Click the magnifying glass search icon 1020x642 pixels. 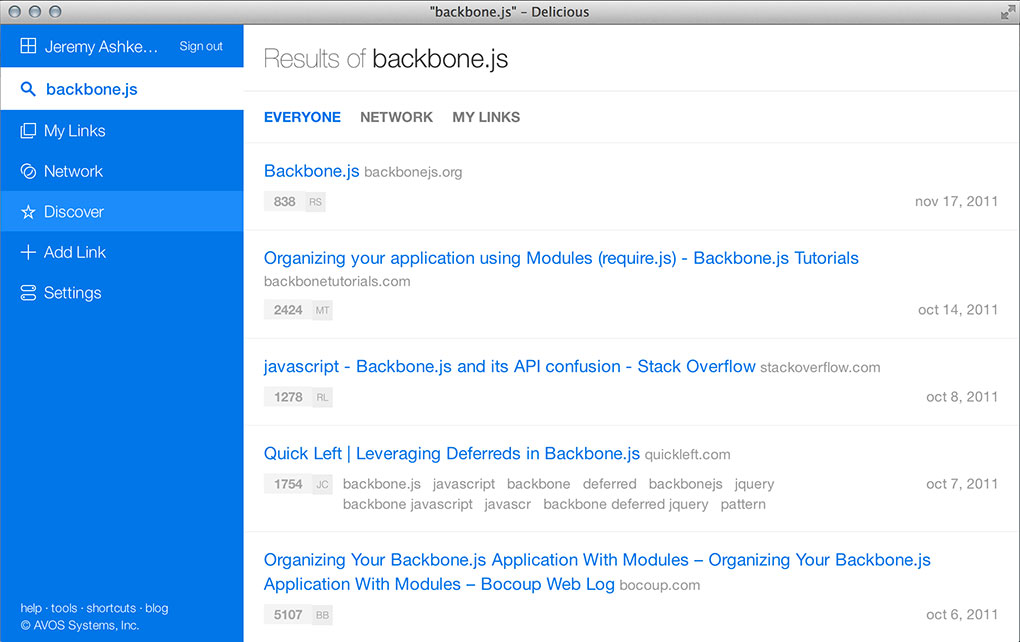[28, 89]
